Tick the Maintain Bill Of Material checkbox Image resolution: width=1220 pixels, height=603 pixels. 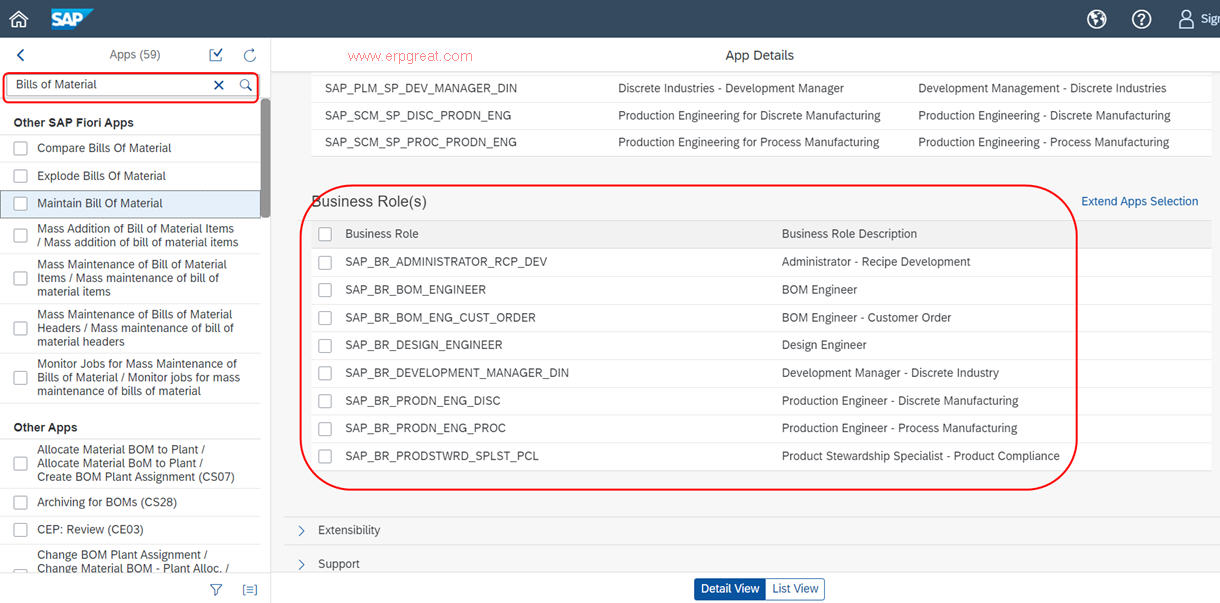[x=20, y=204]
